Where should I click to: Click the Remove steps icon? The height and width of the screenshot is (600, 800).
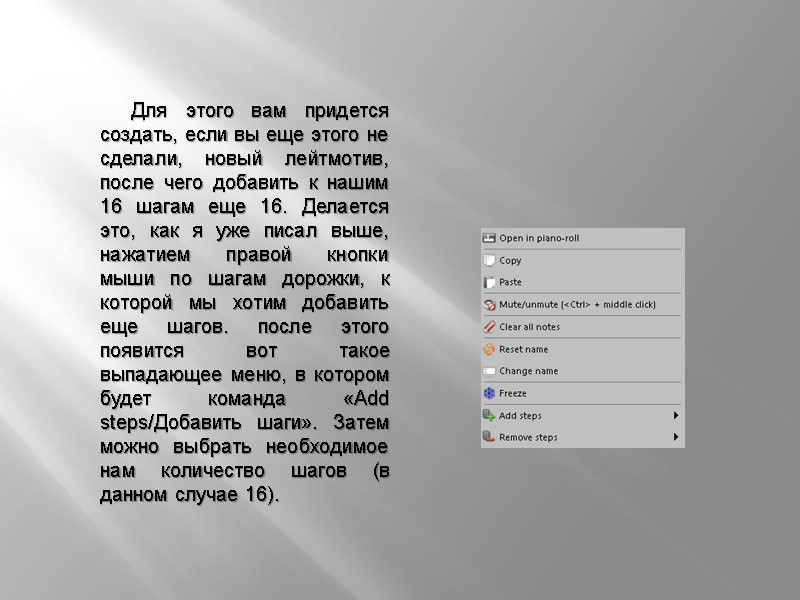489,437
